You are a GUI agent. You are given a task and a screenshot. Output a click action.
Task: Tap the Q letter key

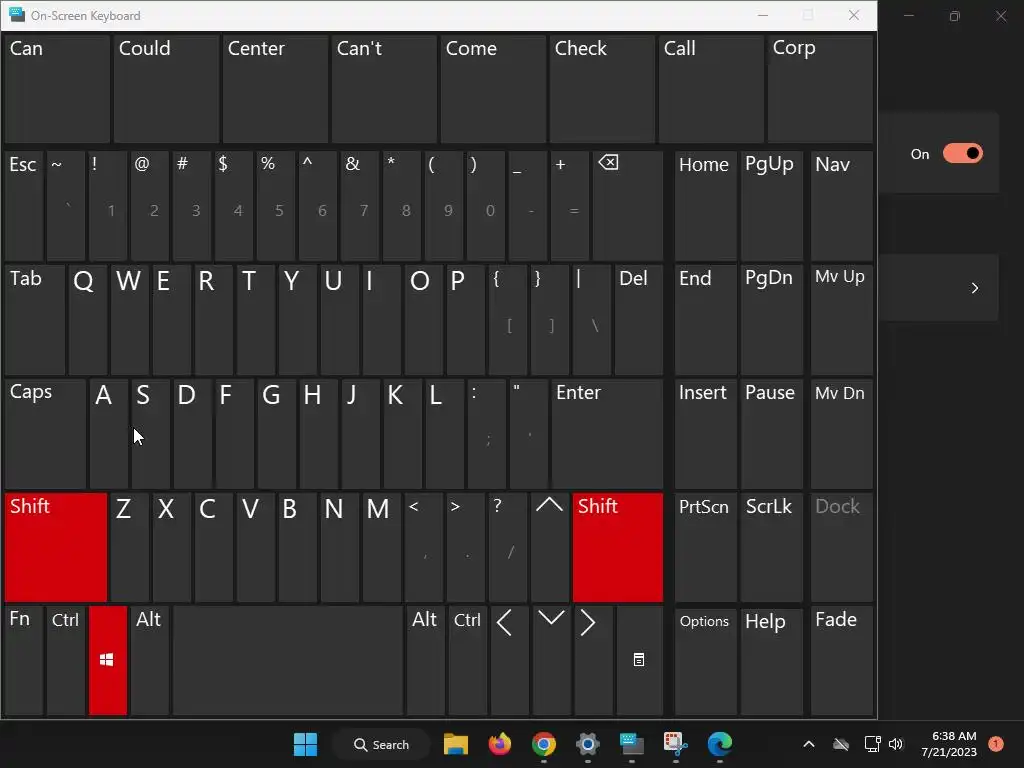click(x=88, y=320)
